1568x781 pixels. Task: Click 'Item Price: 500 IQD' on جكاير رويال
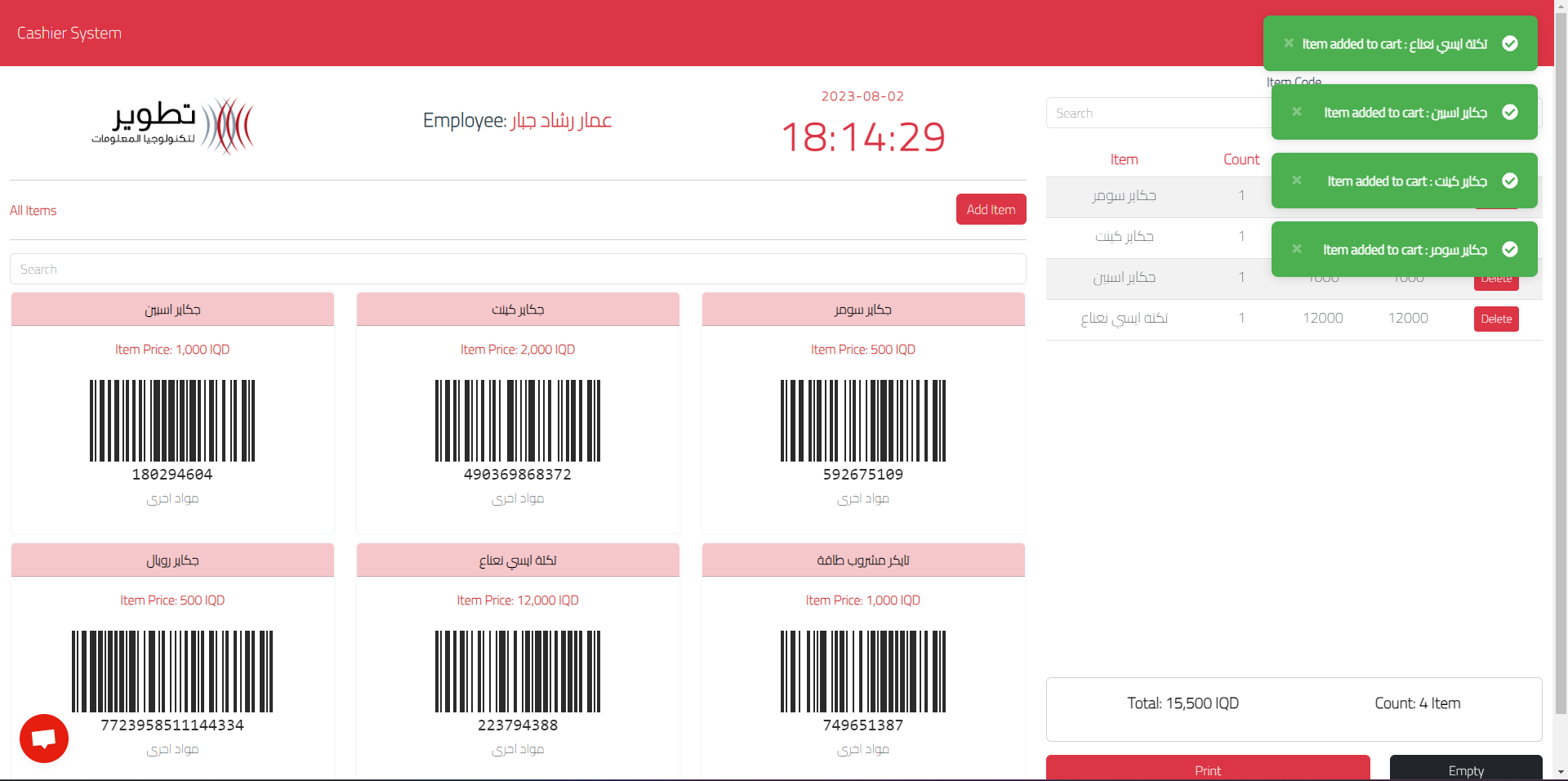point(172,600)
